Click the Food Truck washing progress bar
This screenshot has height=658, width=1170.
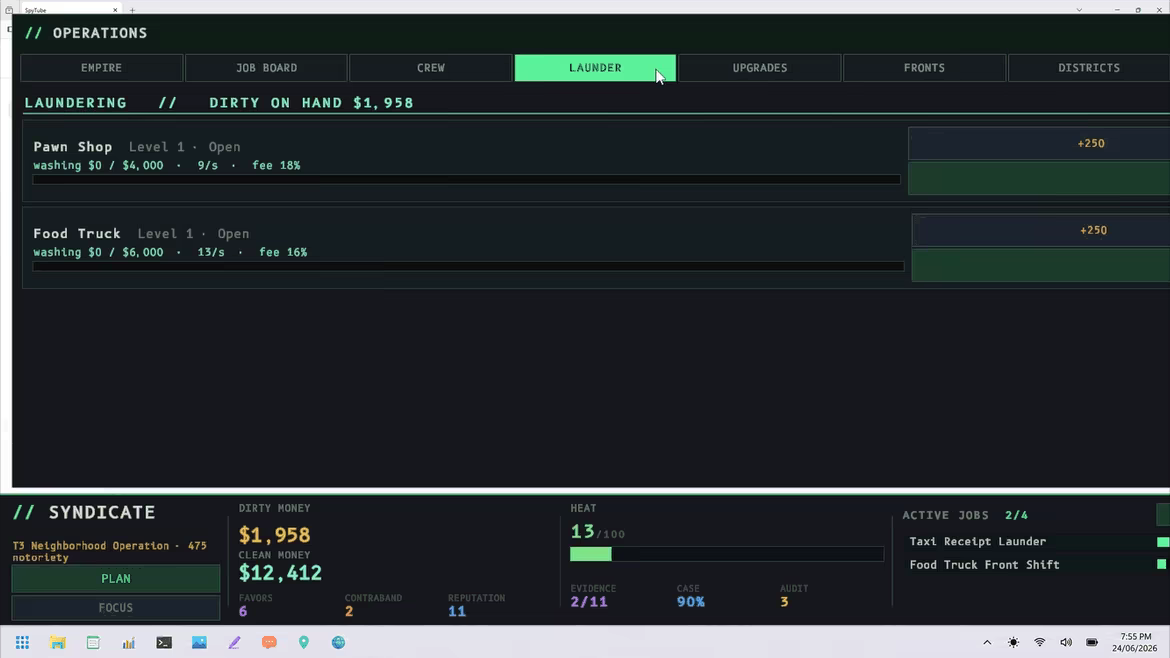pos(469,266)
